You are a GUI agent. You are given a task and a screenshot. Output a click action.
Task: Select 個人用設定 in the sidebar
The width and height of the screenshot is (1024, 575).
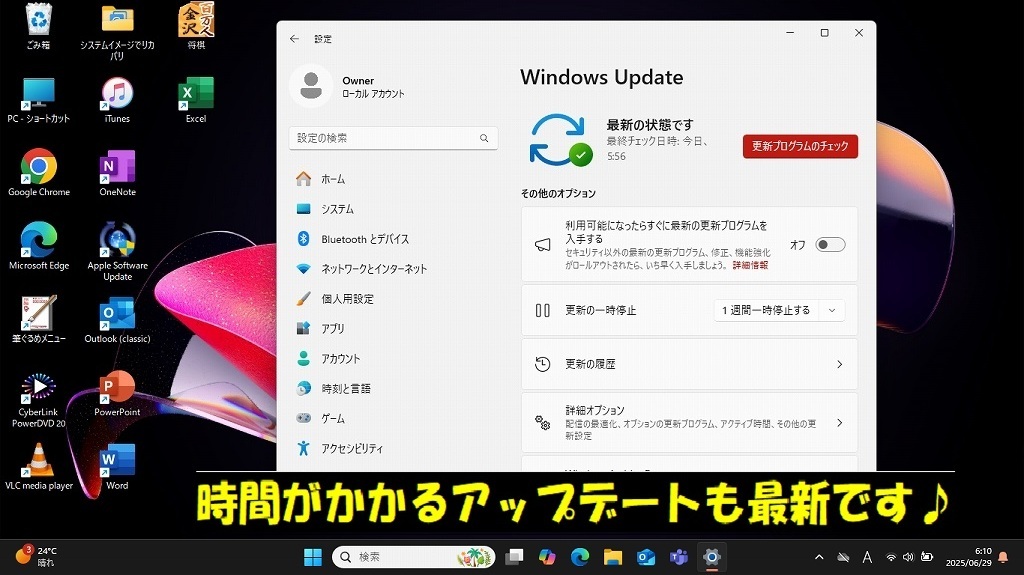[393, 299]
